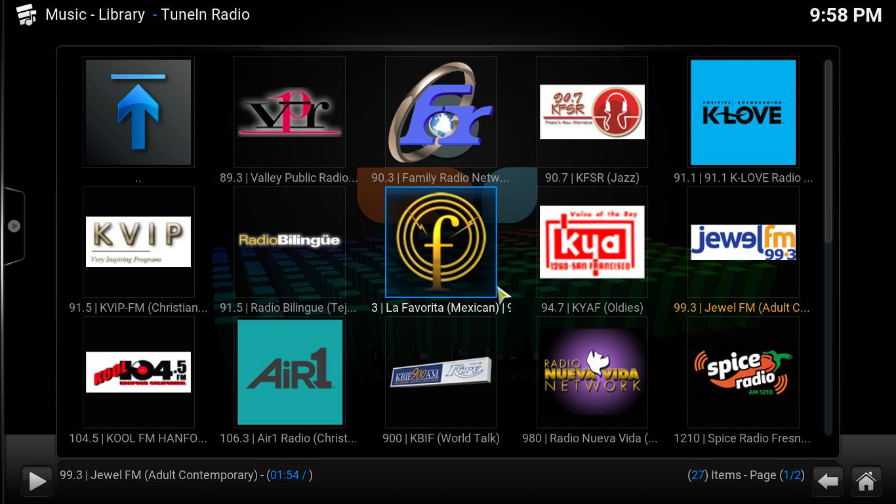Open the KVIP station logo tile

[x=138, y=242]
